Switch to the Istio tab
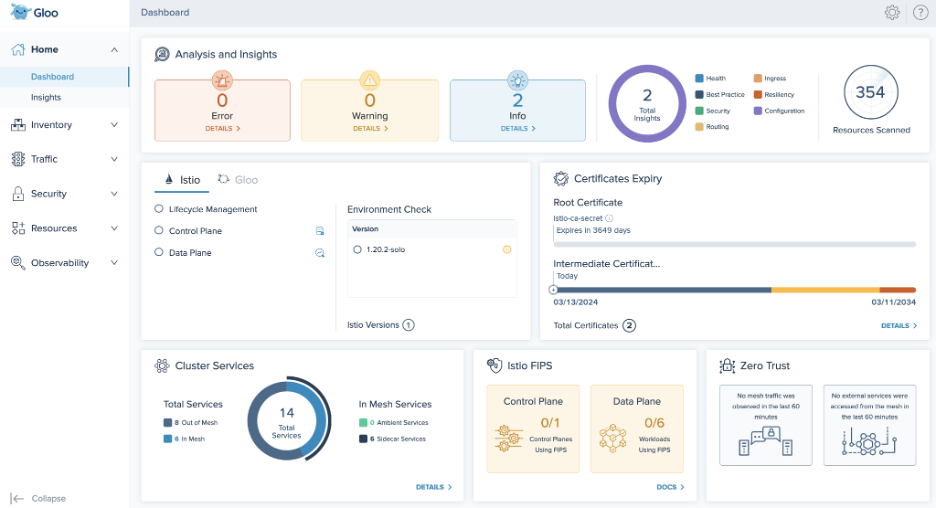This screenshot has width=936, height=508. coord(181,180)
